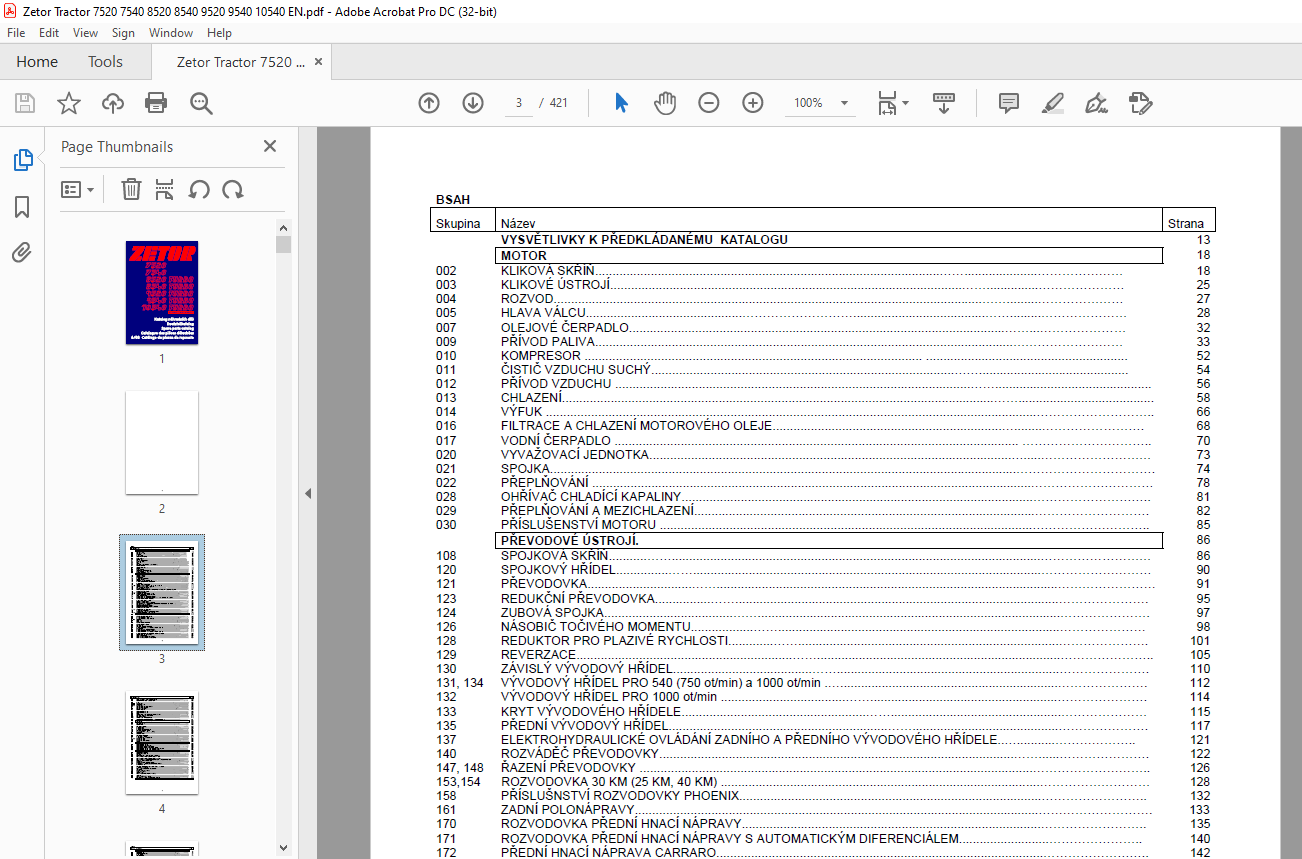Go to next page with the down arrow
The image size is (1302, 859).
point(473,103)
